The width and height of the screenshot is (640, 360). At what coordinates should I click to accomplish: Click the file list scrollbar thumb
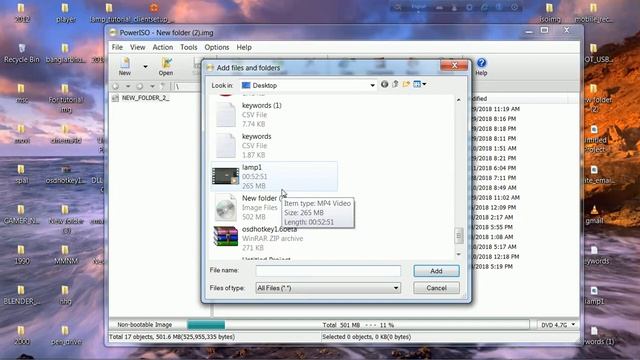coord(458,236)
